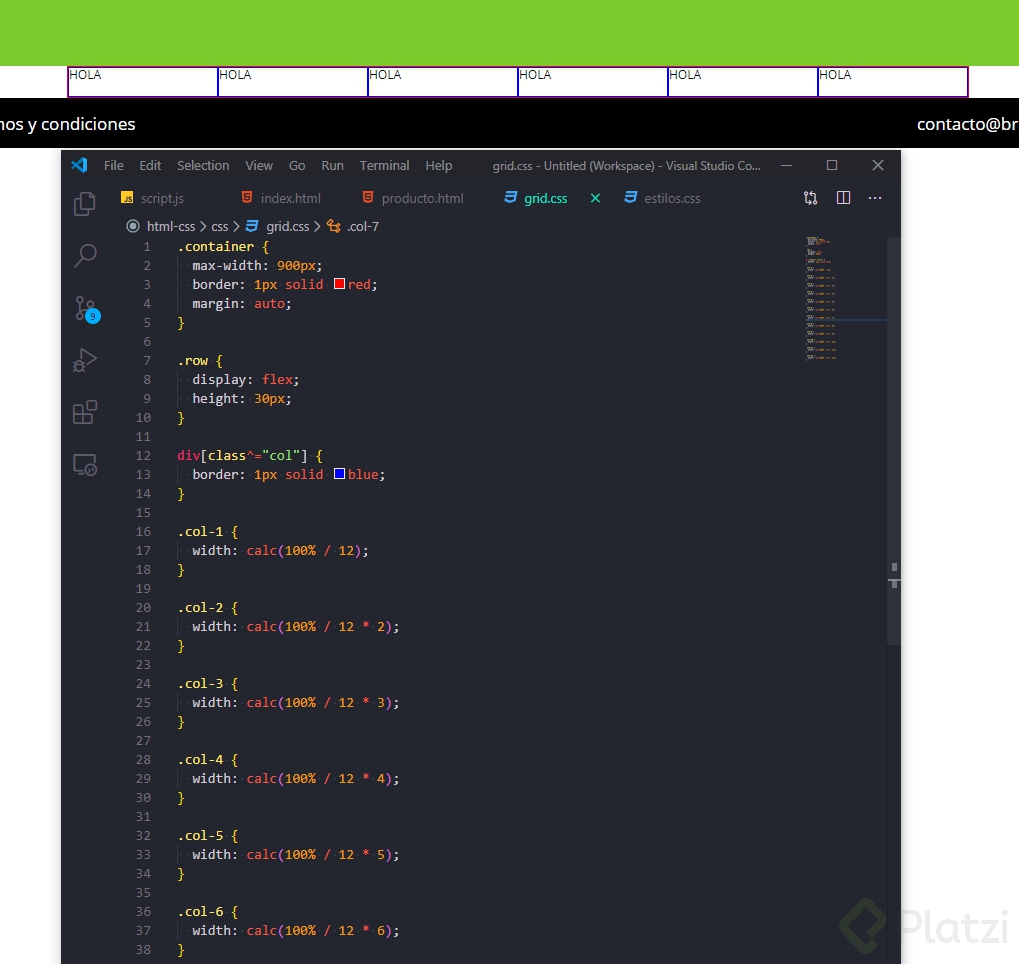This screenshot has height=964, width=1019.
Task: Click the contacto email link
Action: [968, 124]
